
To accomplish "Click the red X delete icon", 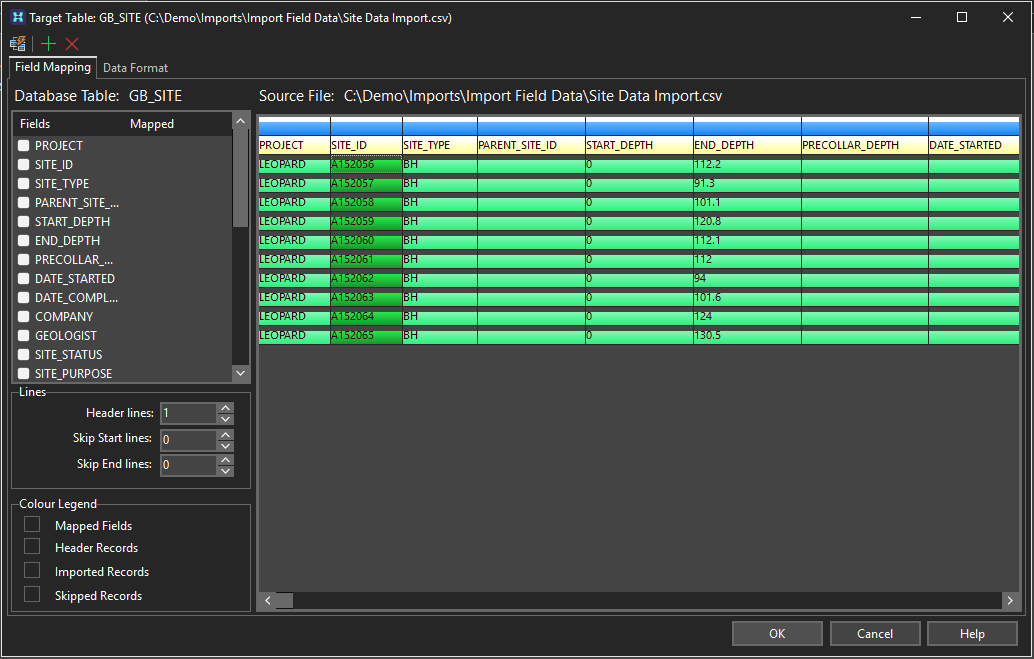I will click(72, 44).
